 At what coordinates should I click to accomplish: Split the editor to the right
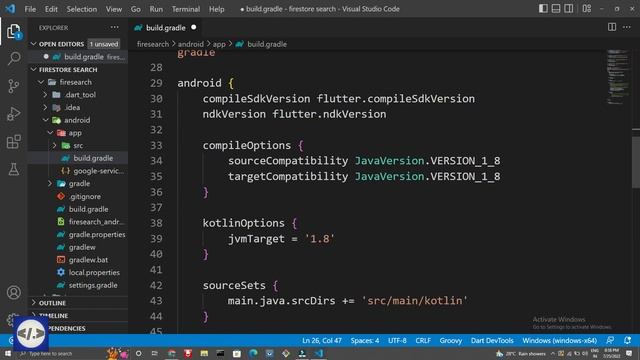pos(611,27)
